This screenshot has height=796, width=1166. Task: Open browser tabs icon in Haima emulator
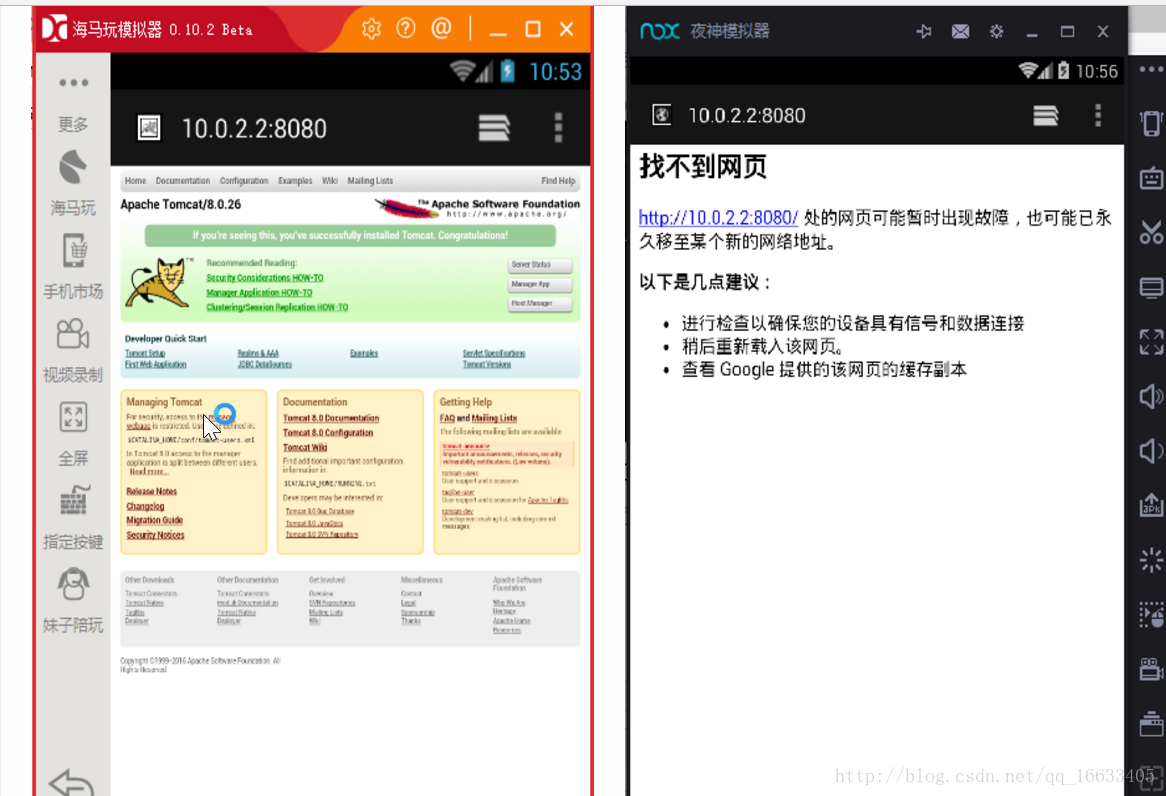pos(495,128)
